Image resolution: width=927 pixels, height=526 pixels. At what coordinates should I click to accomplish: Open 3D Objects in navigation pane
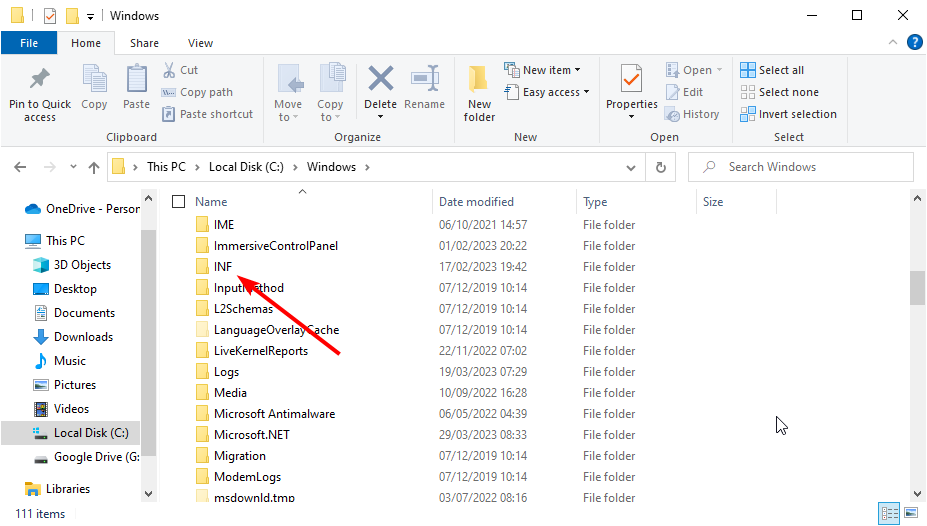[72, 265]
